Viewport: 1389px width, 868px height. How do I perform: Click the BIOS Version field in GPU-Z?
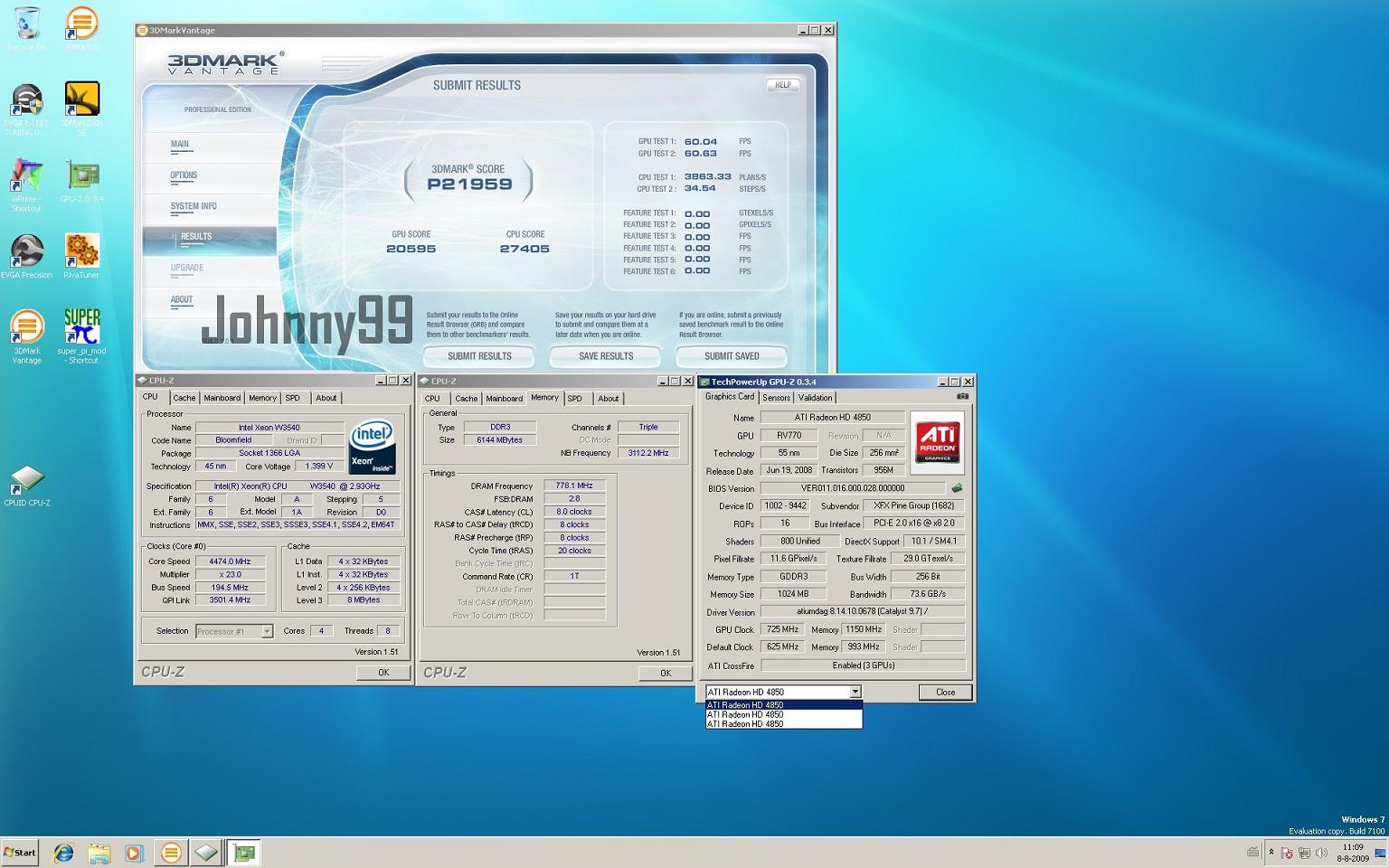[x=854, y=488]
